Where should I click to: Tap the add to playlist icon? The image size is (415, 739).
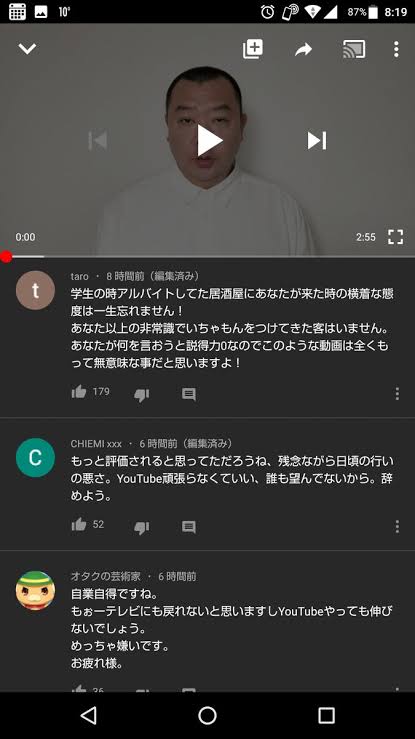coord(253,49)
